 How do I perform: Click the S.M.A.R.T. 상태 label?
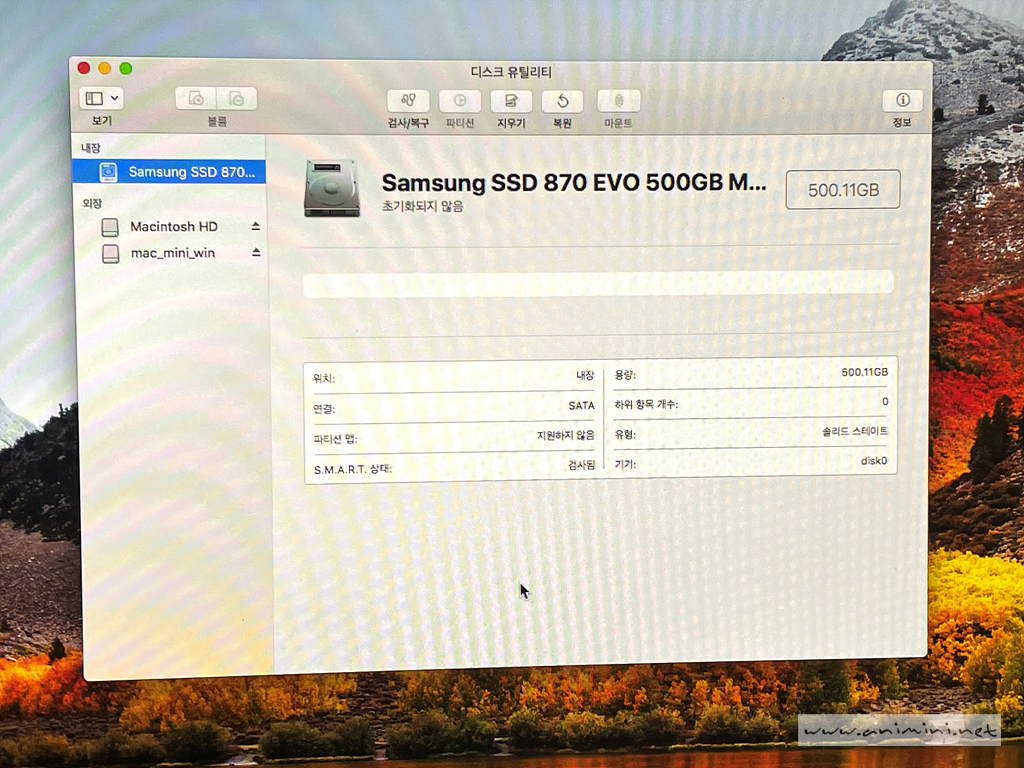pyautogui.click(x=353, y=469)
